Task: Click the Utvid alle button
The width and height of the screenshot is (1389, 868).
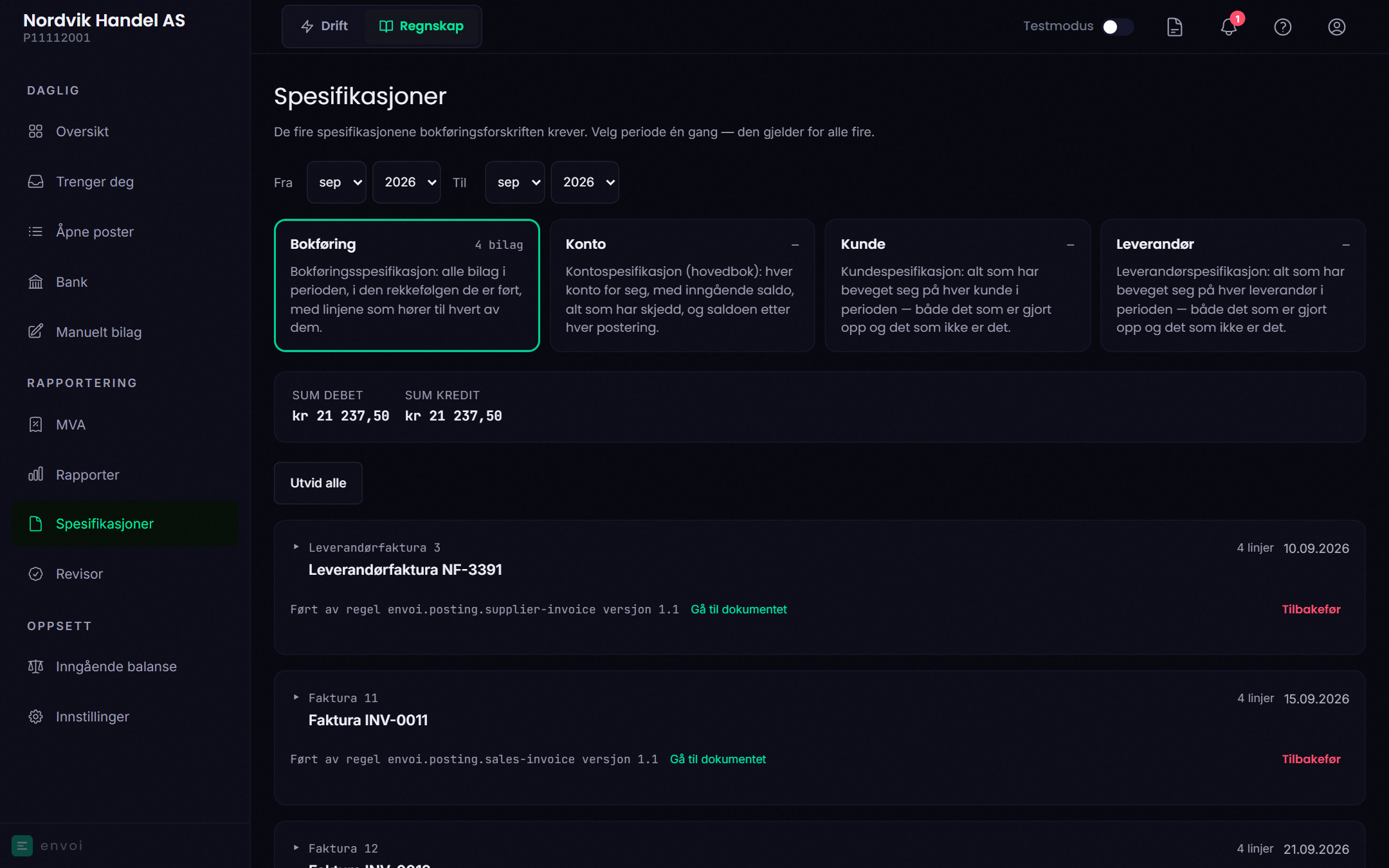Action: 318,483
